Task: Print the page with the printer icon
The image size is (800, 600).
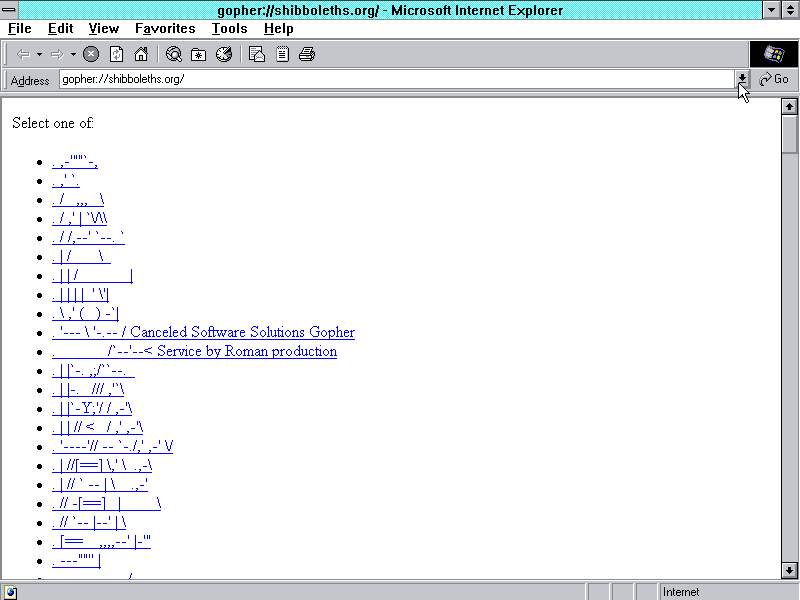Action: (307, 54)
